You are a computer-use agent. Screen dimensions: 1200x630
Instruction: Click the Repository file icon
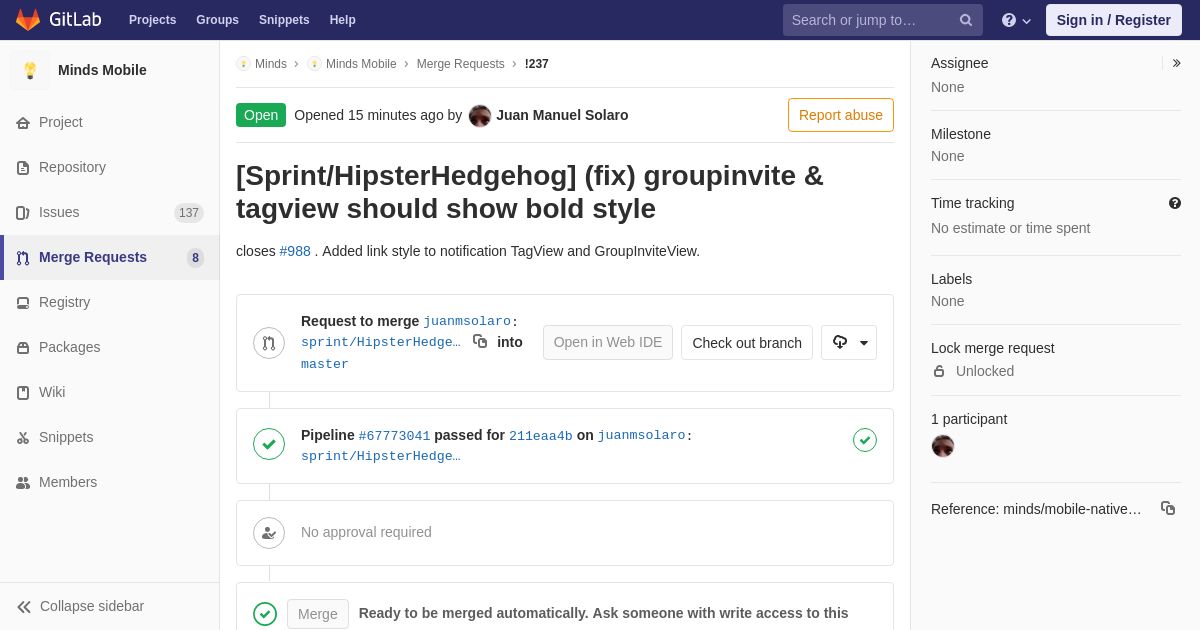(23, 168)
